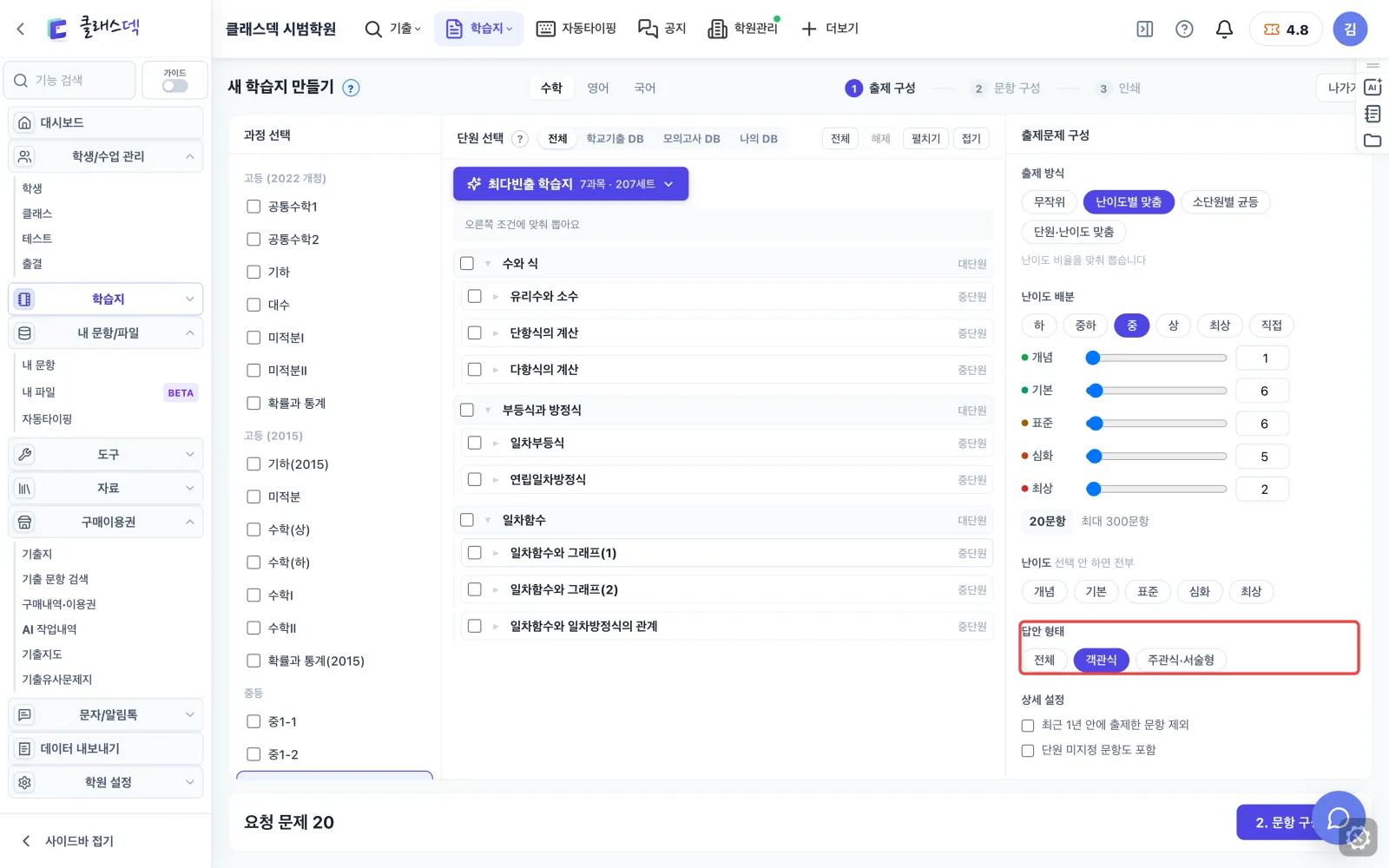Check 최근 1년 안에 출제한 문항 제외
Viewport: 1389px width, 868px height.
click(x=1028, y=726)
